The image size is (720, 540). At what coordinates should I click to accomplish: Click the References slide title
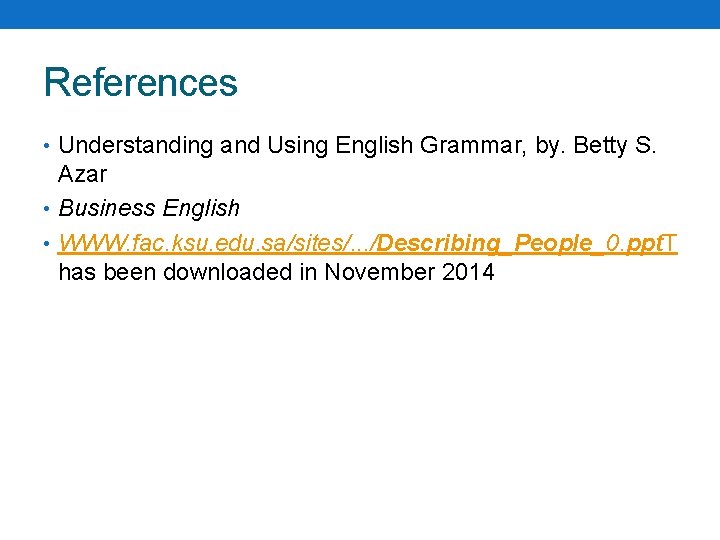[x=141, y=83]
